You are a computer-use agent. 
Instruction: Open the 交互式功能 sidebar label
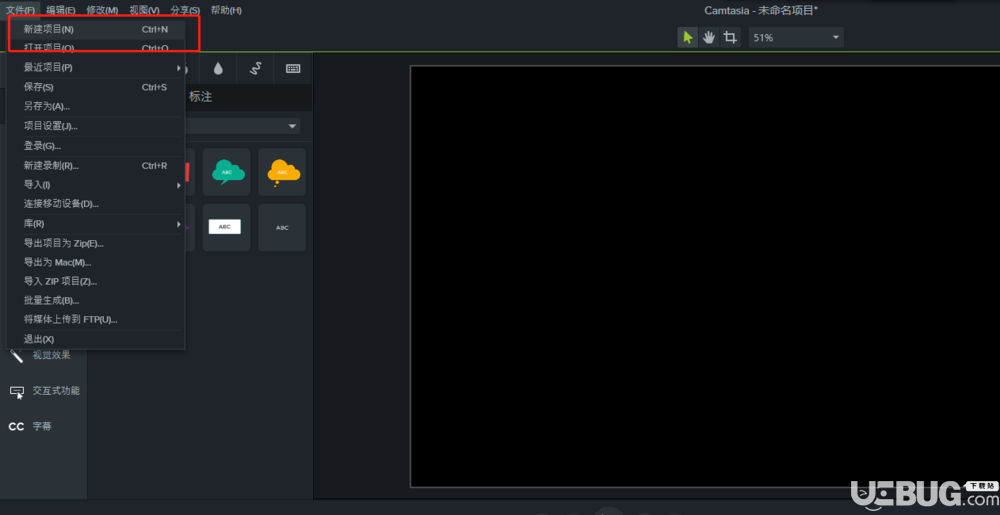point(56,391)
